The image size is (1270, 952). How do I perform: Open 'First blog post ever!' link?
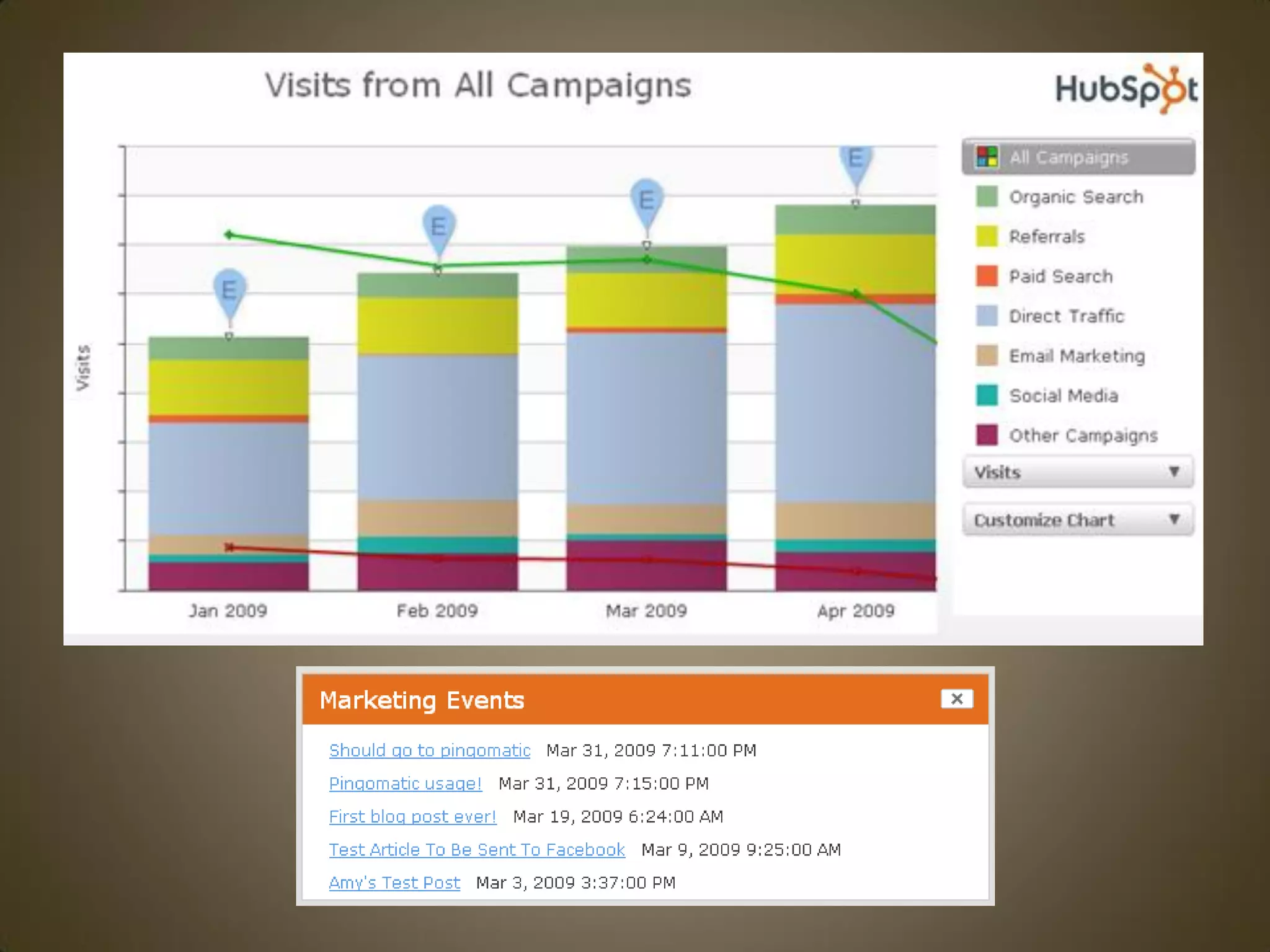click(x=412, y=817)
